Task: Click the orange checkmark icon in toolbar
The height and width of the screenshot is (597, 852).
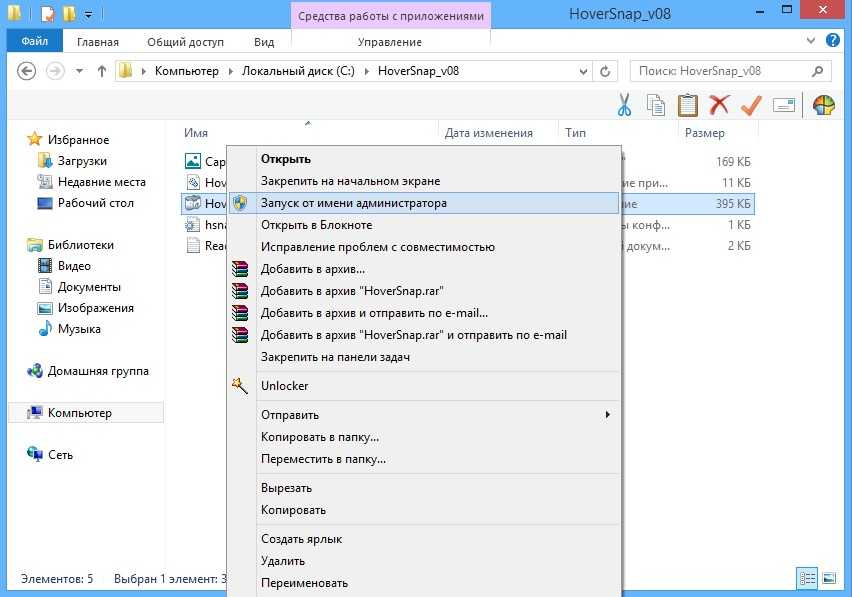Action: 751,105
